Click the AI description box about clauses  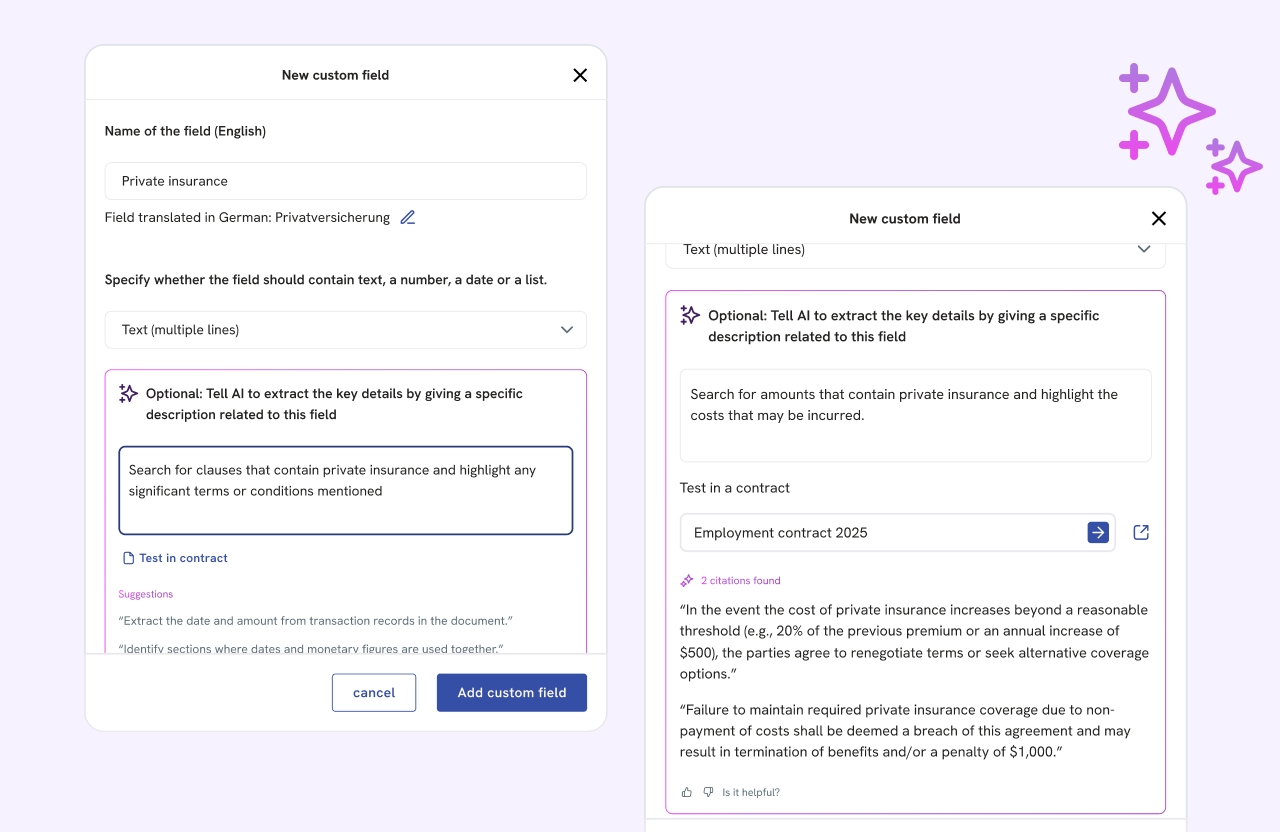pyautogui.click(x=345, y=490)
